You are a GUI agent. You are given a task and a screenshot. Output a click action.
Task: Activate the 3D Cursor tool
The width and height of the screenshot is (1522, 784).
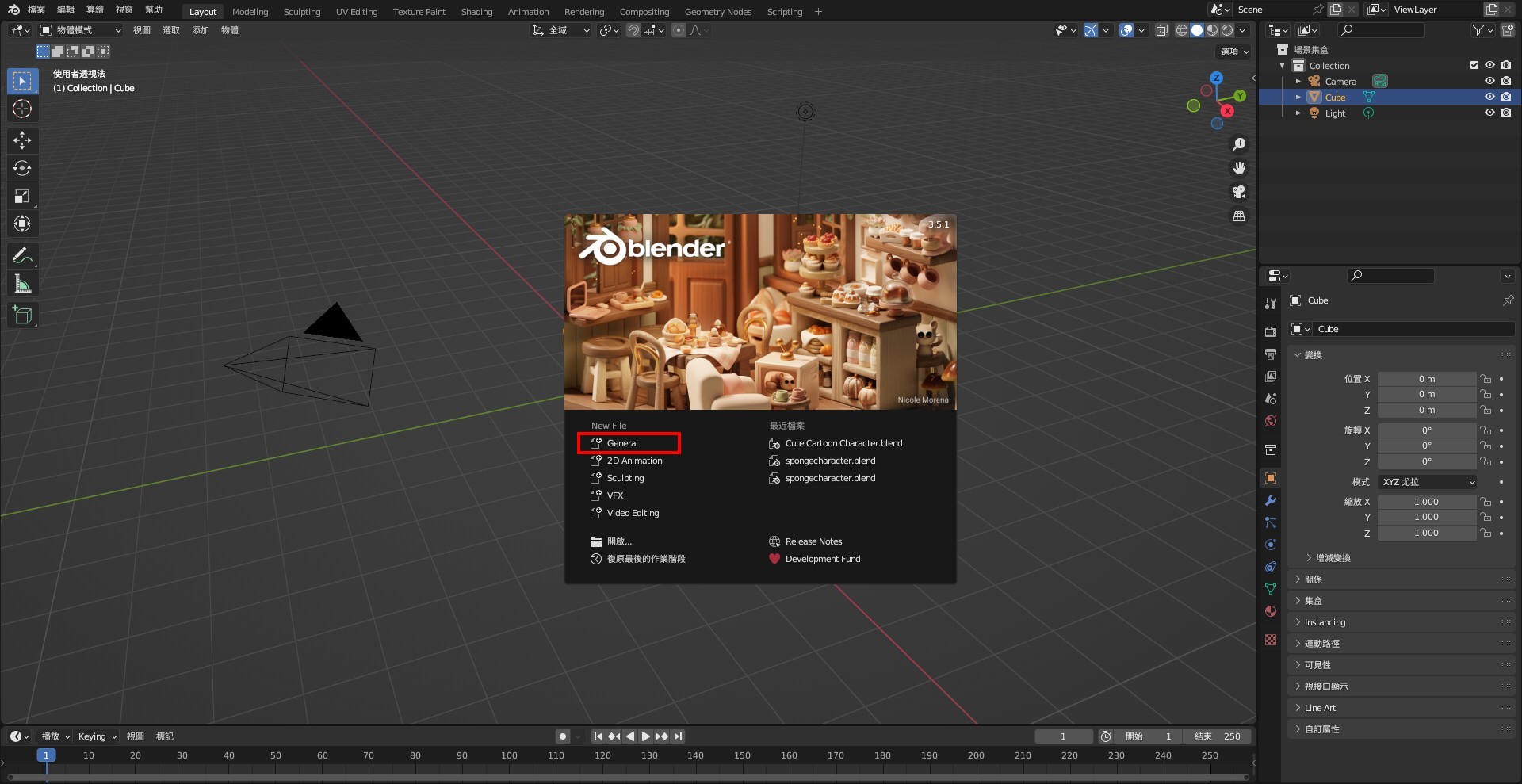(x=22, y=109)
